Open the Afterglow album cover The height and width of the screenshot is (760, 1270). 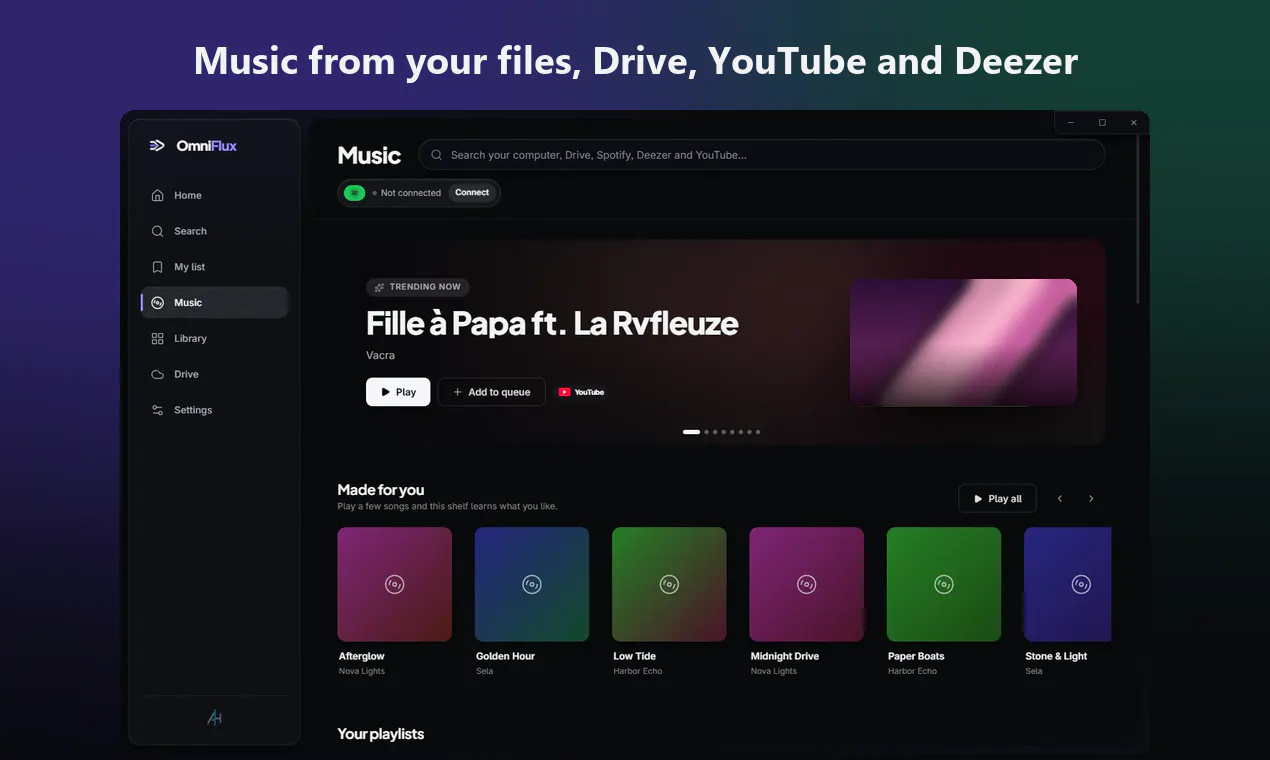pos(395,584)
